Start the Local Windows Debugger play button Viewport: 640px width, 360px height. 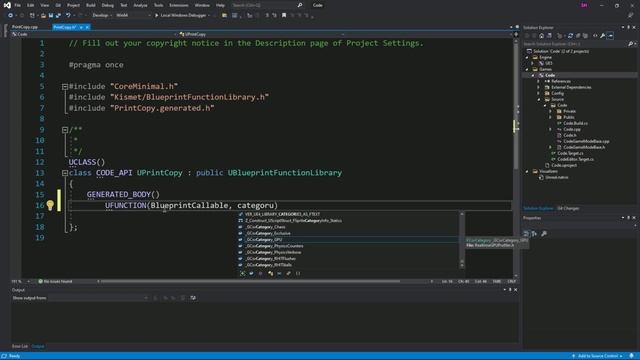(x=156, y=16)
